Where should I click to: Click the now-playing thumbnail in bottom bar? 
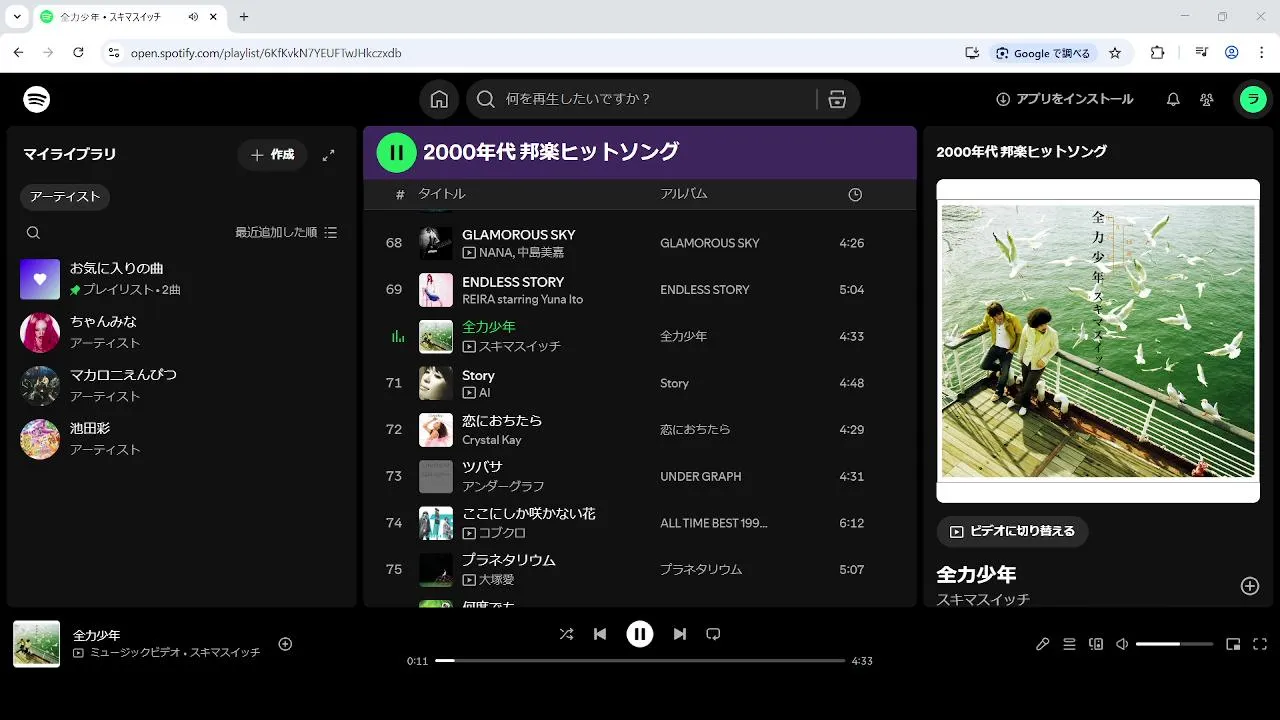coord(37,644)
